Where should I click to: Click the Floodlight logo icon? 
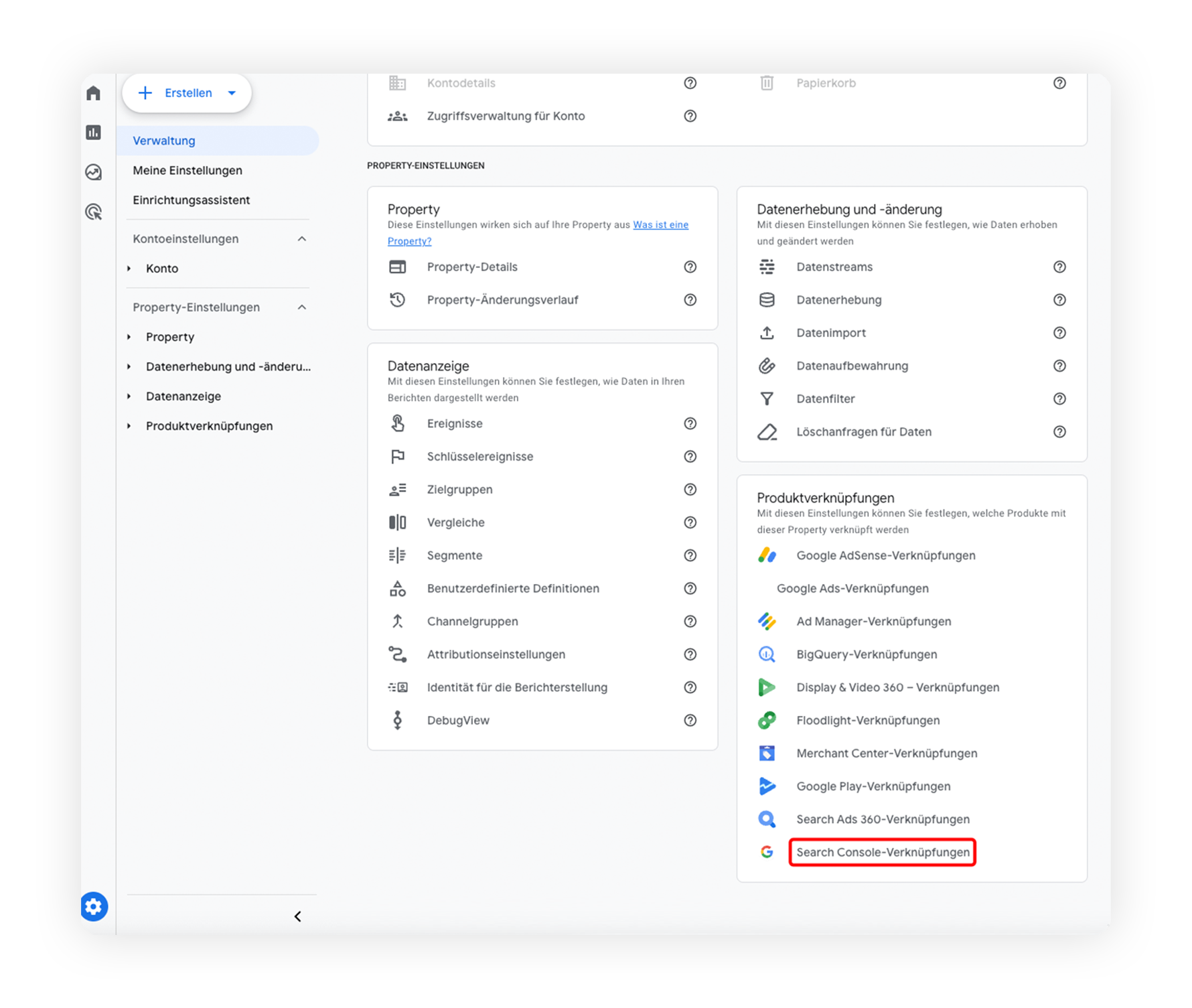(x=767, y=720)
